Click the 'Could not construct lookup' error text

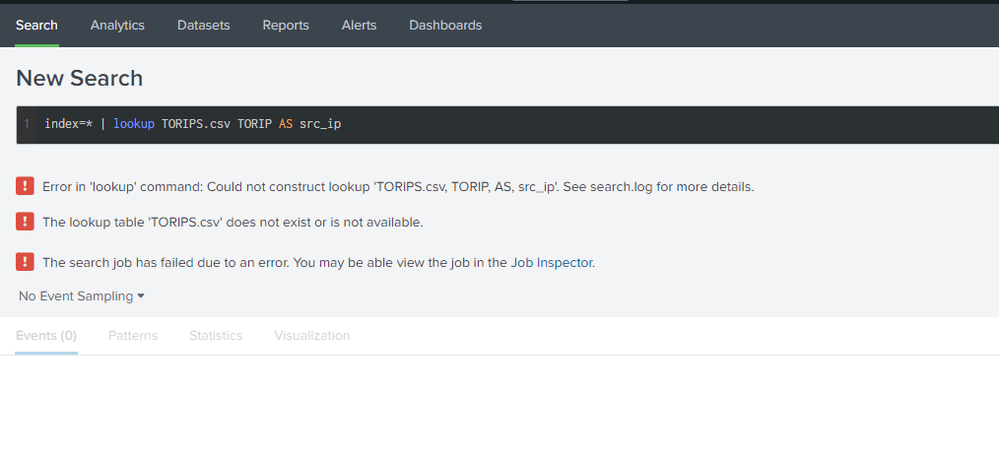(x=397, y=187)
